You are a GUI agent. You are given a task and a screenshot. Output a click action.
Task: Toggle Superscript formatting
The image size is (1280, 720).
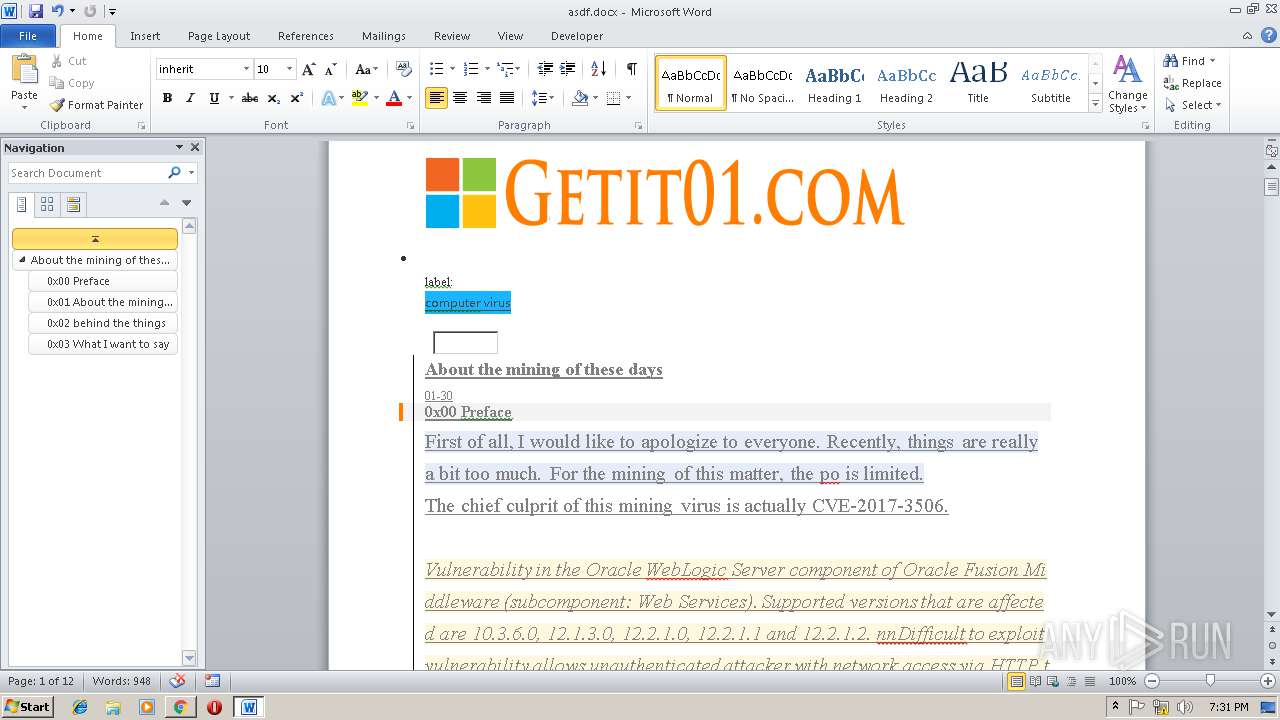pyautogui.click(x=297, y=98)
